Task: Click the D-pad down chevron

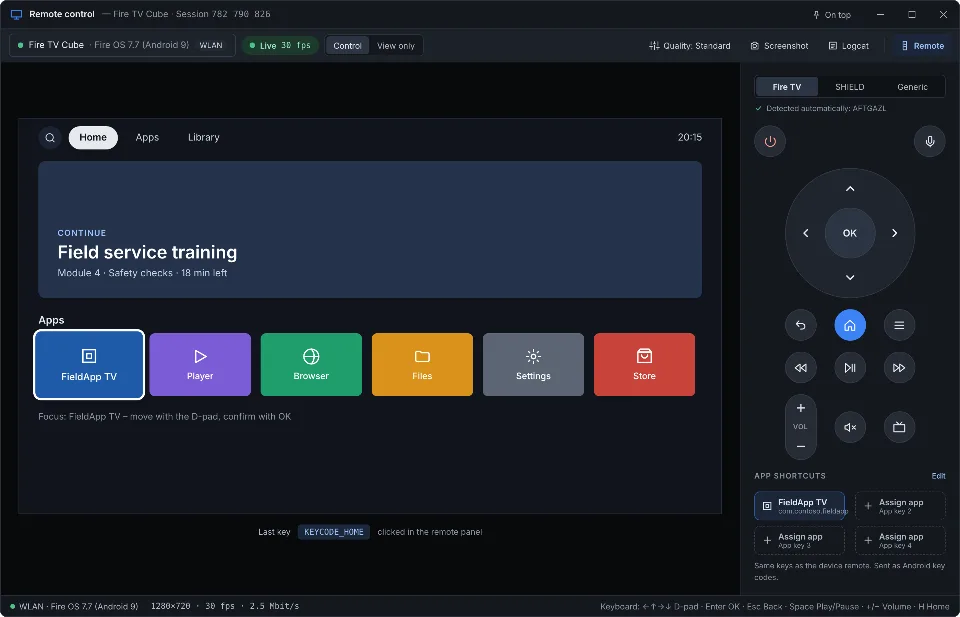Action: [850, 277]
